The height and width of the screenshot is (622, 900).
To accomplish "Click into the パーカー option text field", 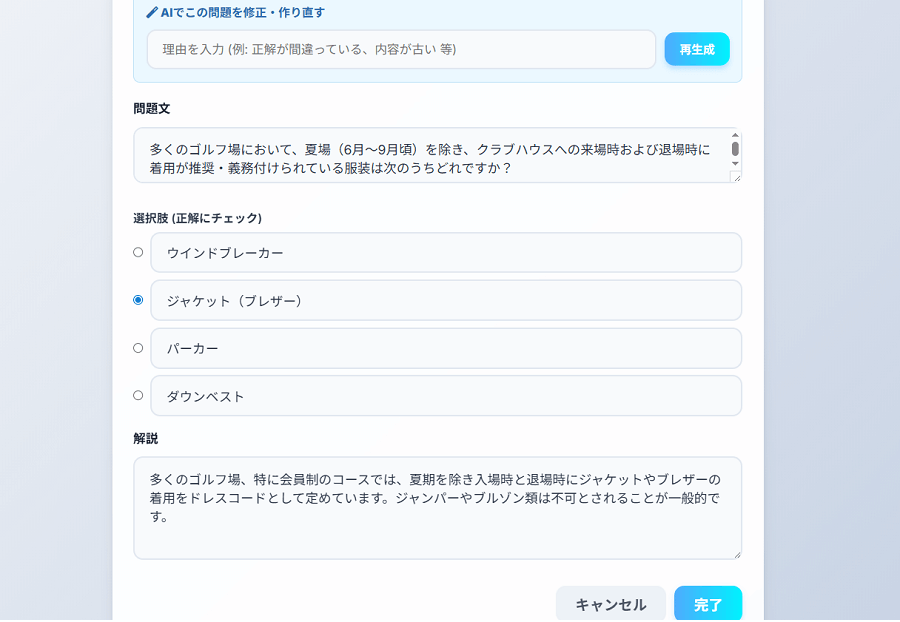I will (x=445, y=349).
